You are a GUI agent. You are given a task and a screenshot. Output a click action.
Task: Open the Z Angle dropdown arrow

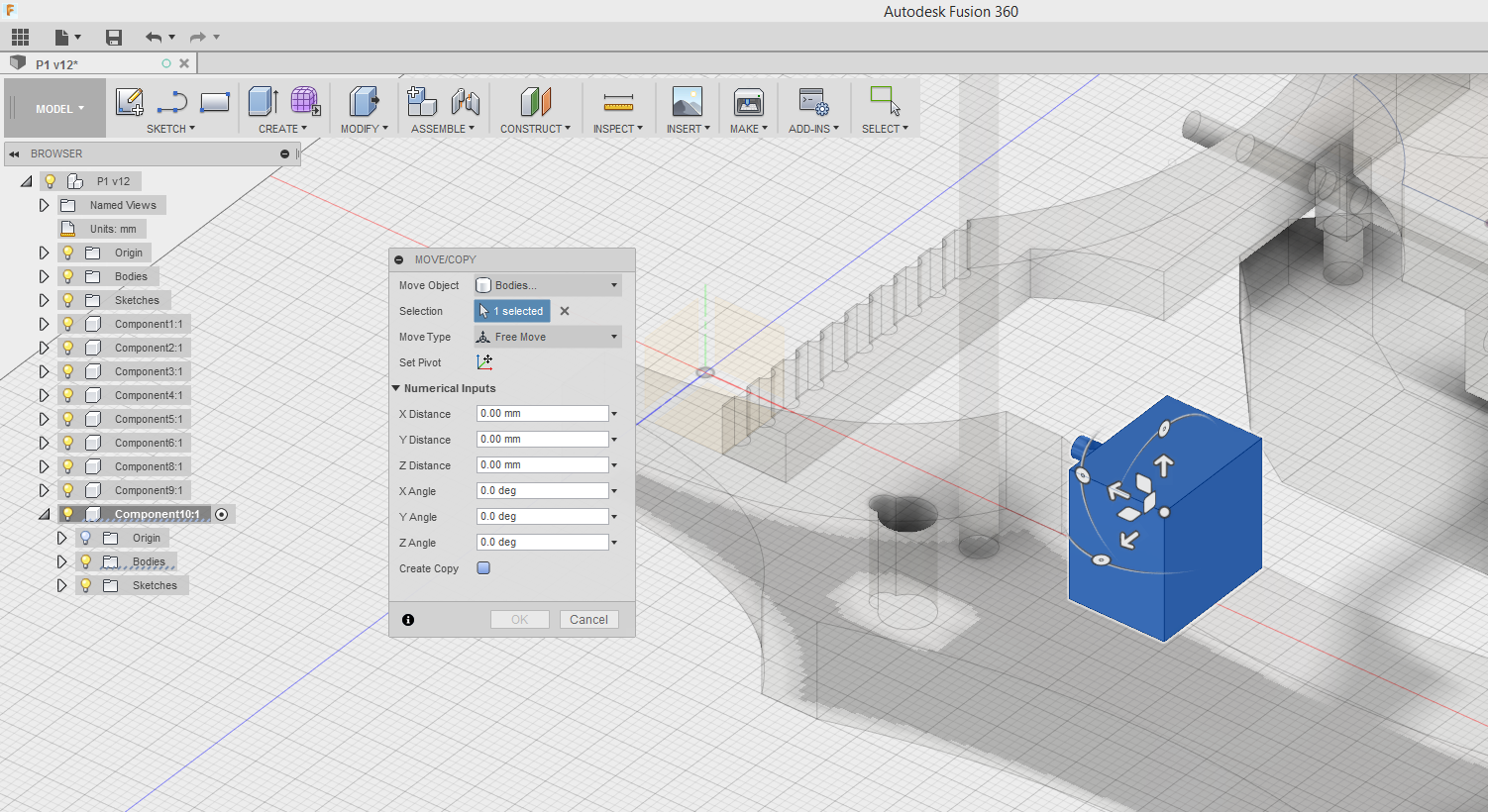[x=614, y=543]
